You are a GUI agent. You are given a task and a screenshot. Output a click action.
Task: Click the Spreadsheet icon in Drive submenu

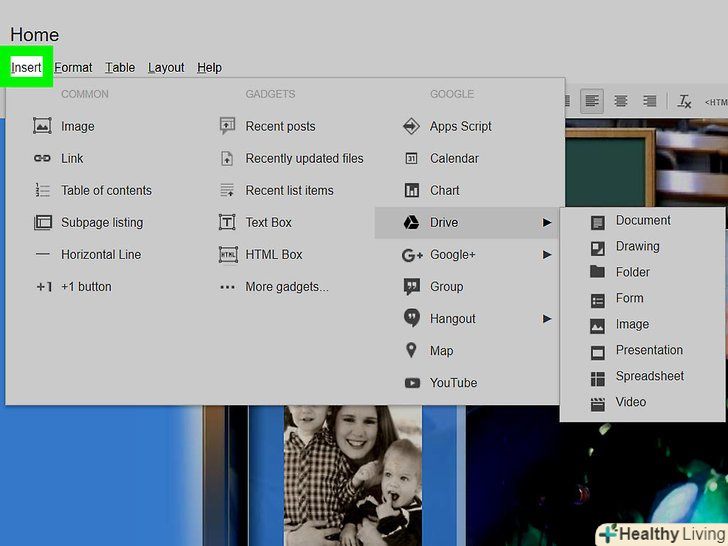(x=598, y=377)
